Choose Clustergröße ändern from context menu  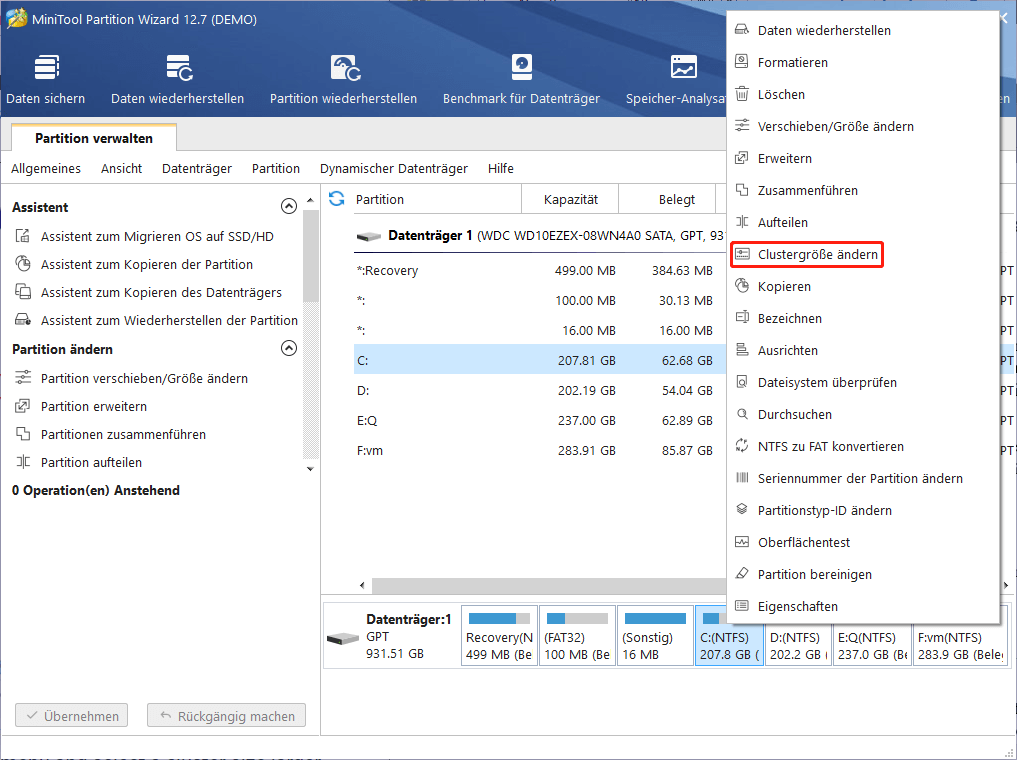pyautogui.click(x=806, y=254)
